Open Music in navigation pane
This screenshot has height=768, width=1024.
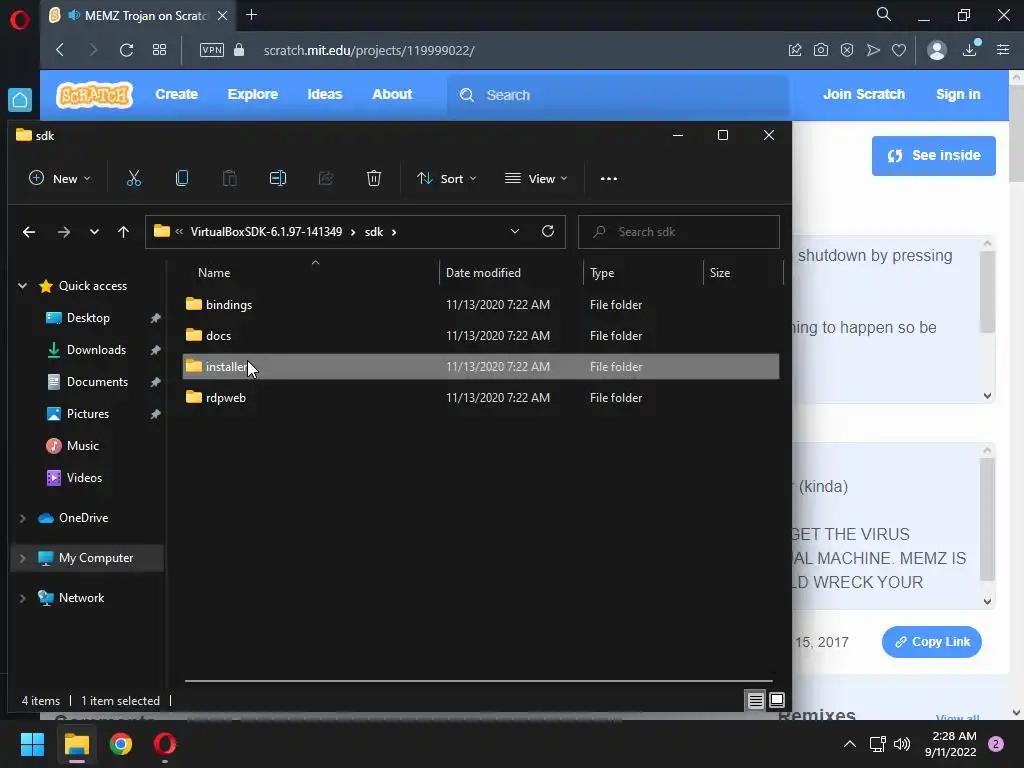[x=82, y=446]
